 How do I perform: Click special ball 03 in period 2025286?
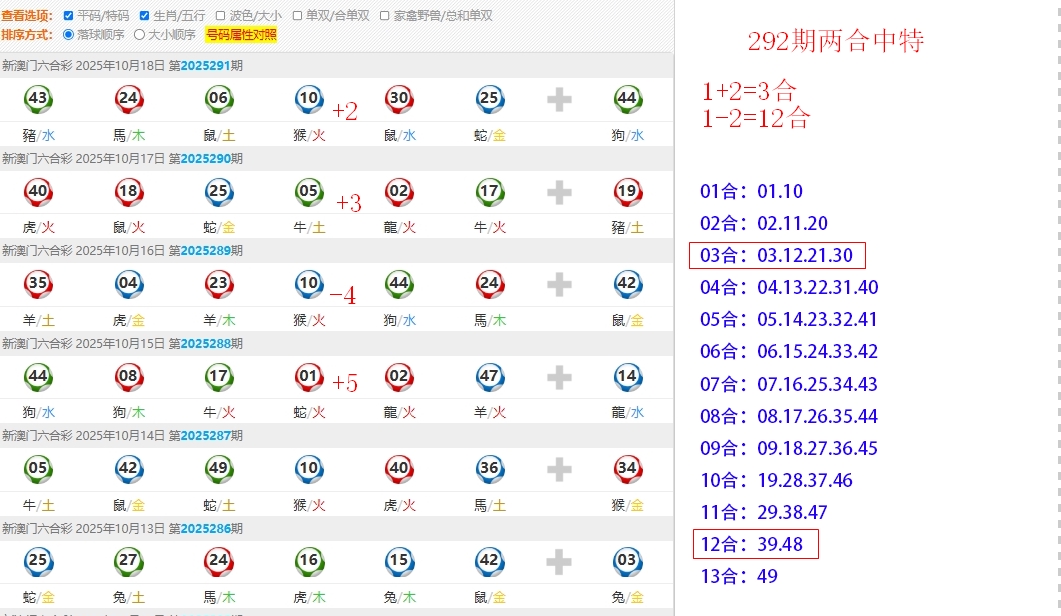tap(627, 561)
